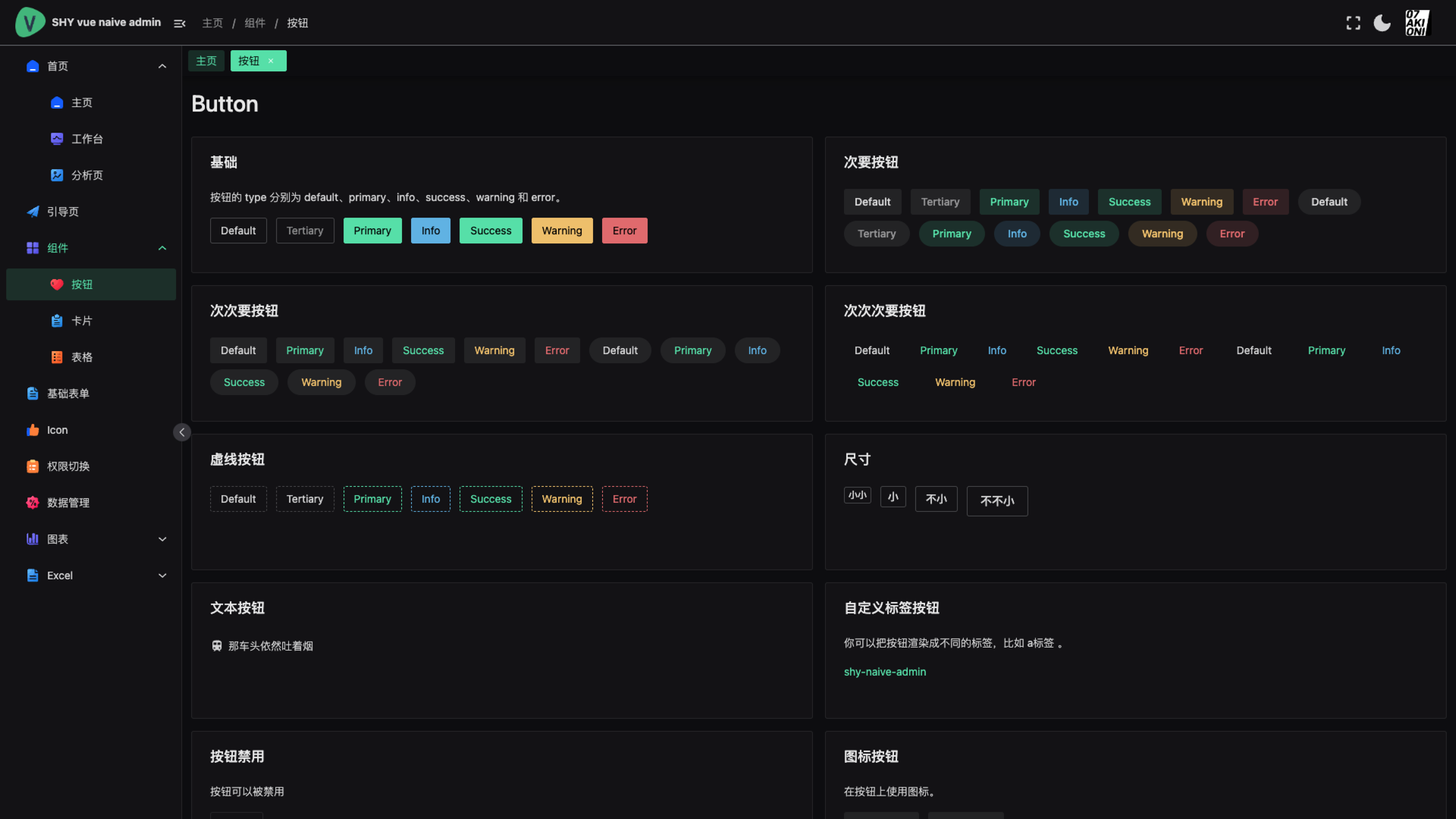This screenshot has height=819, width=1456.
Task: Open the 分析页 analysis page item
Action: (x=87, y=175)
